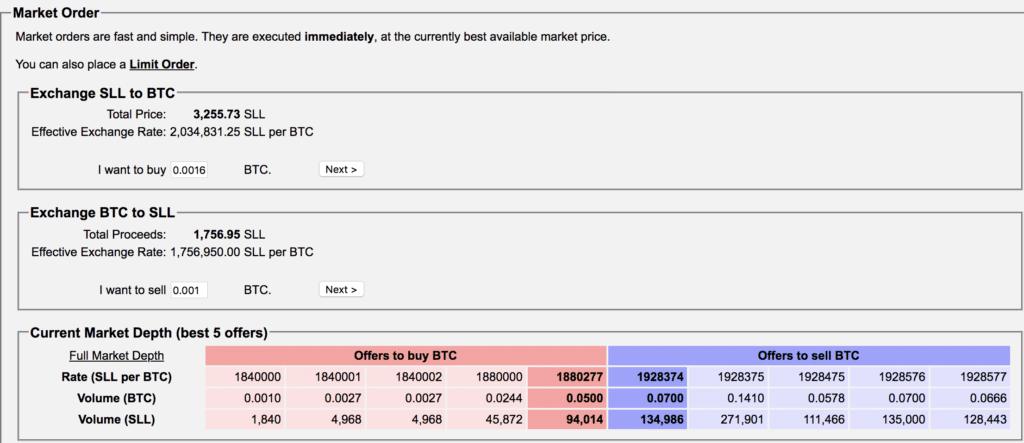
Task: Select the 94,014 SLL volume cell
Action: (x=567, y=420)
